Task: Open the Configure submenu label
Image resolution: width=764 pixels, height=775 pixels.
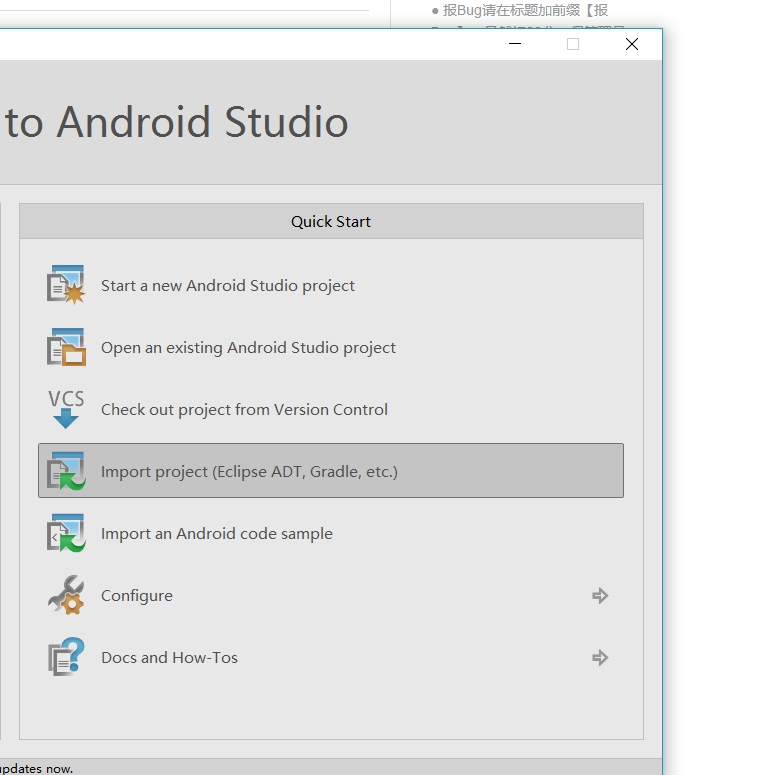Action: coord(137,596)
